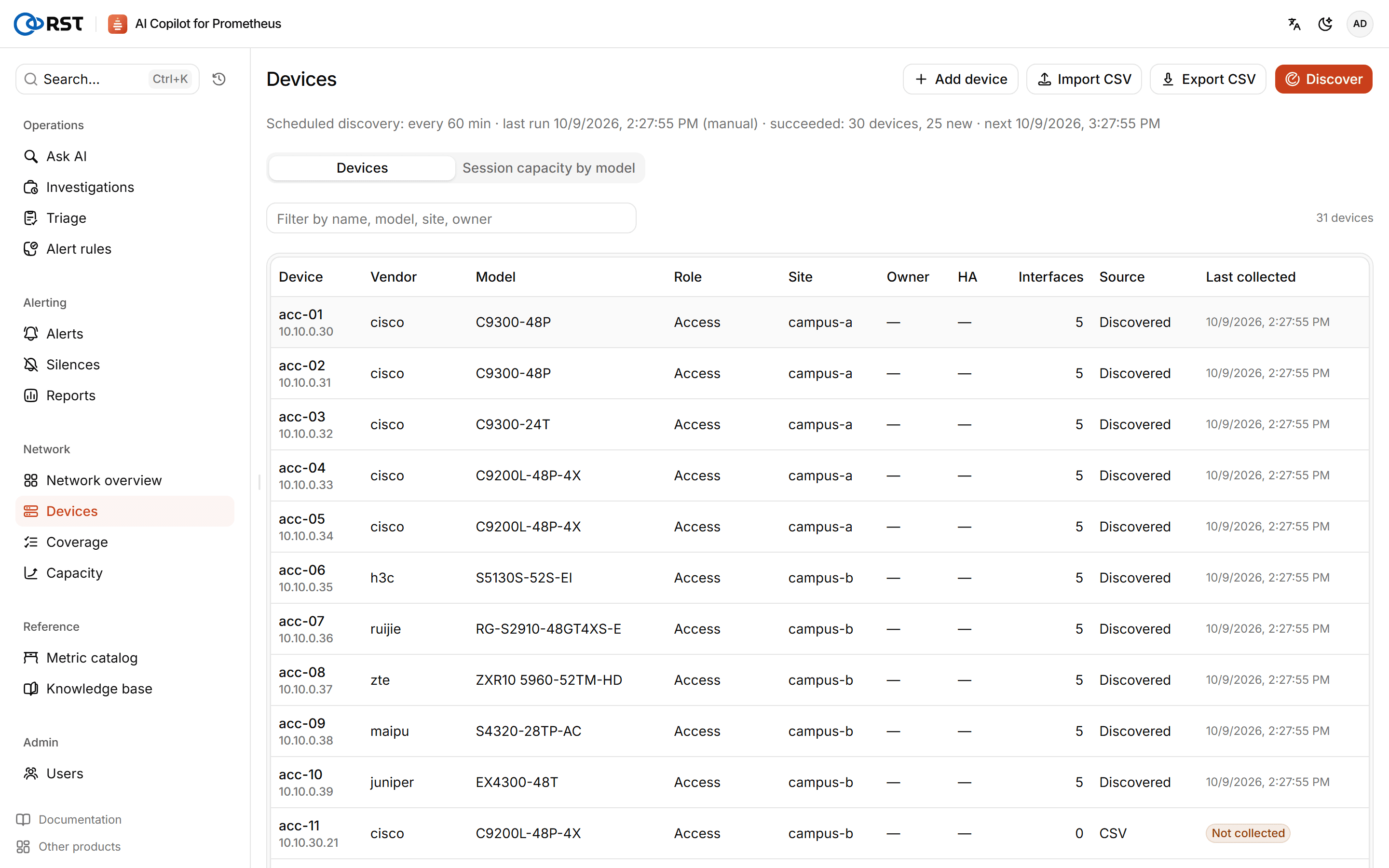Open search history clock icon
Image resolution: width=1389 pixels, height=868 pixels.
(x=218, y=79)
